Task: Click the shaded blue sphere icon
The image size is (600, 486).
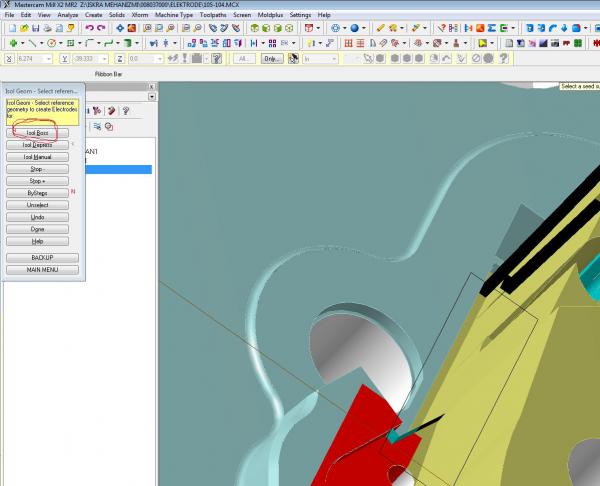Action: click(x=354, y=28)
